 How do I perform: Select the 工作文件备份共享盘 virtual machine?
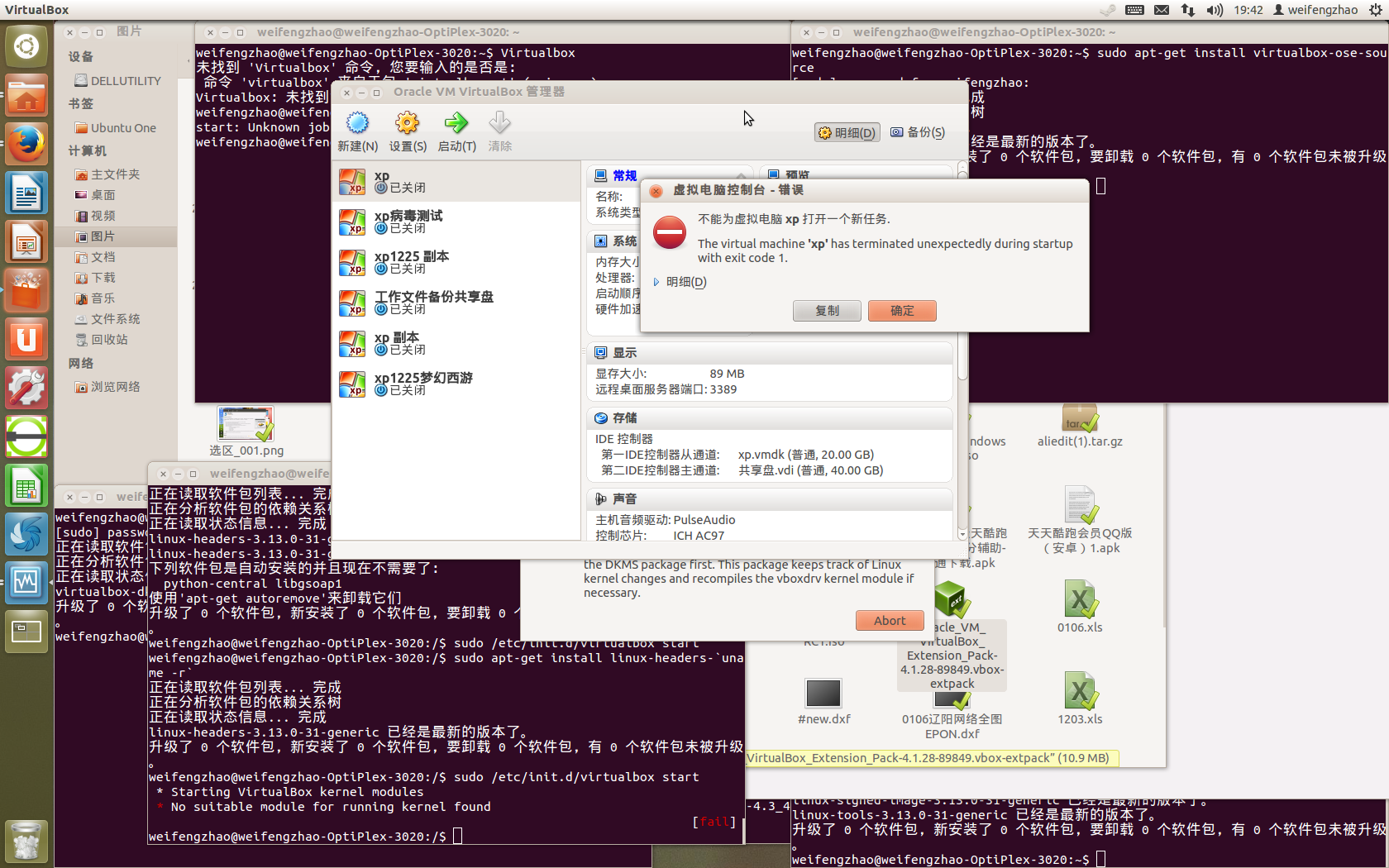tap(456, 303)
